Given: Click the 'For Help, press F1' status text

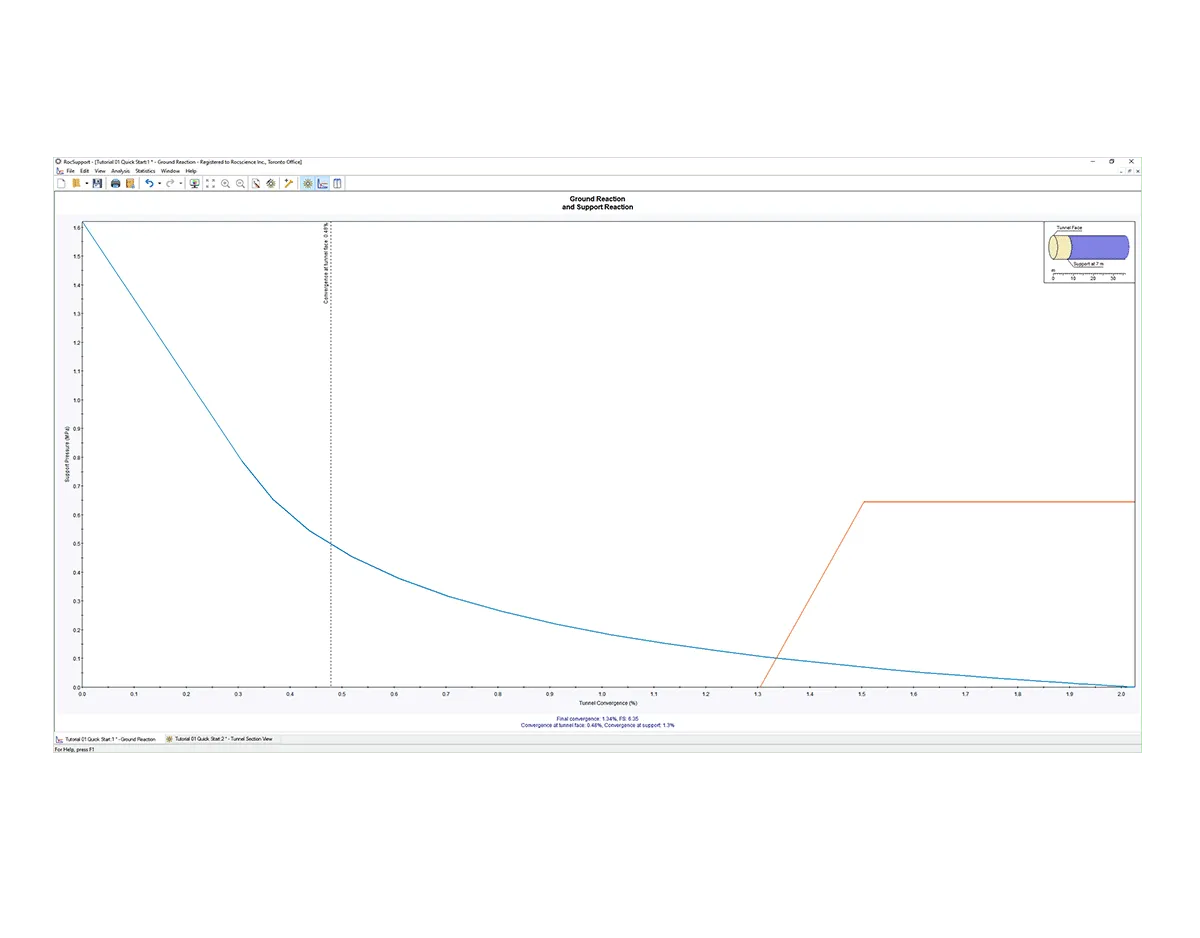Looking at the screenshot, I should tap(75, 748).
